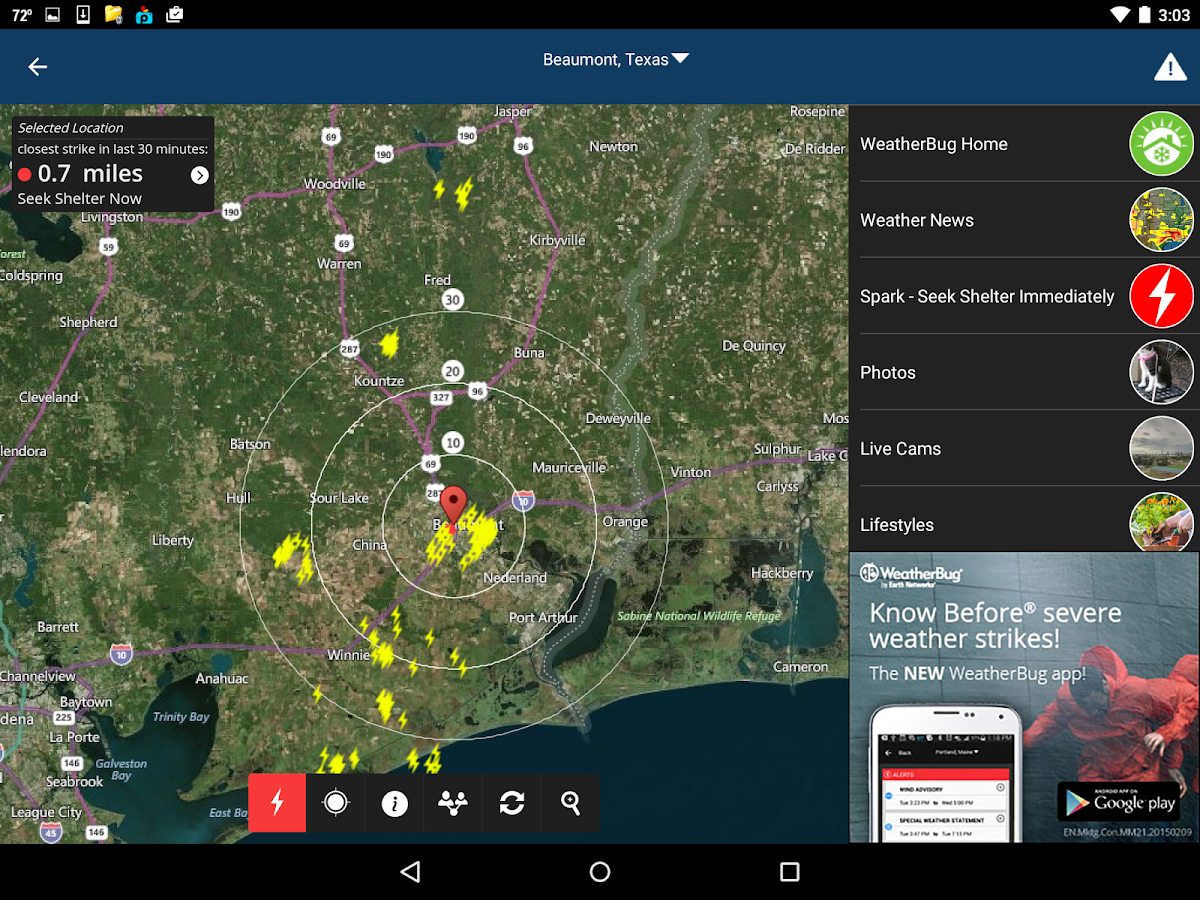The width and height of the screenshot is (1200, 900).
Task: Tap the Port Arthur map label
Action: coord(542,617)
